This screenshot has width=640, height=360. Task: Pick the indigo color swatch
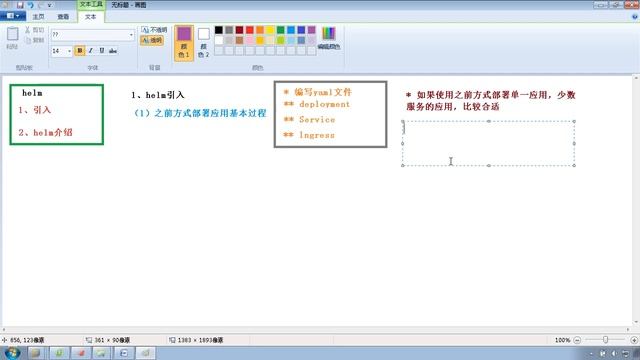pos(301,30)
